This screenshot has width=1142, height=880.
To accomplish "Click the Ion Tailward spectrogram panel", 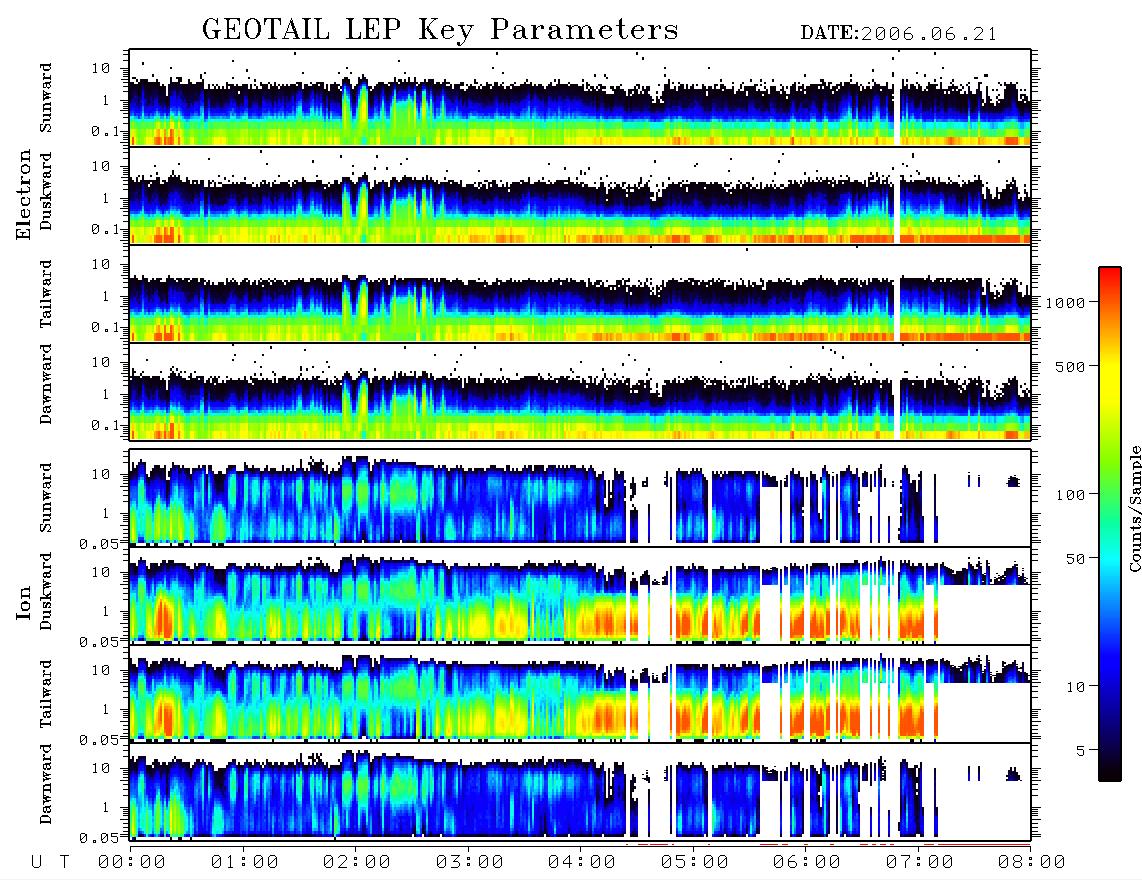I will point(580,694).
